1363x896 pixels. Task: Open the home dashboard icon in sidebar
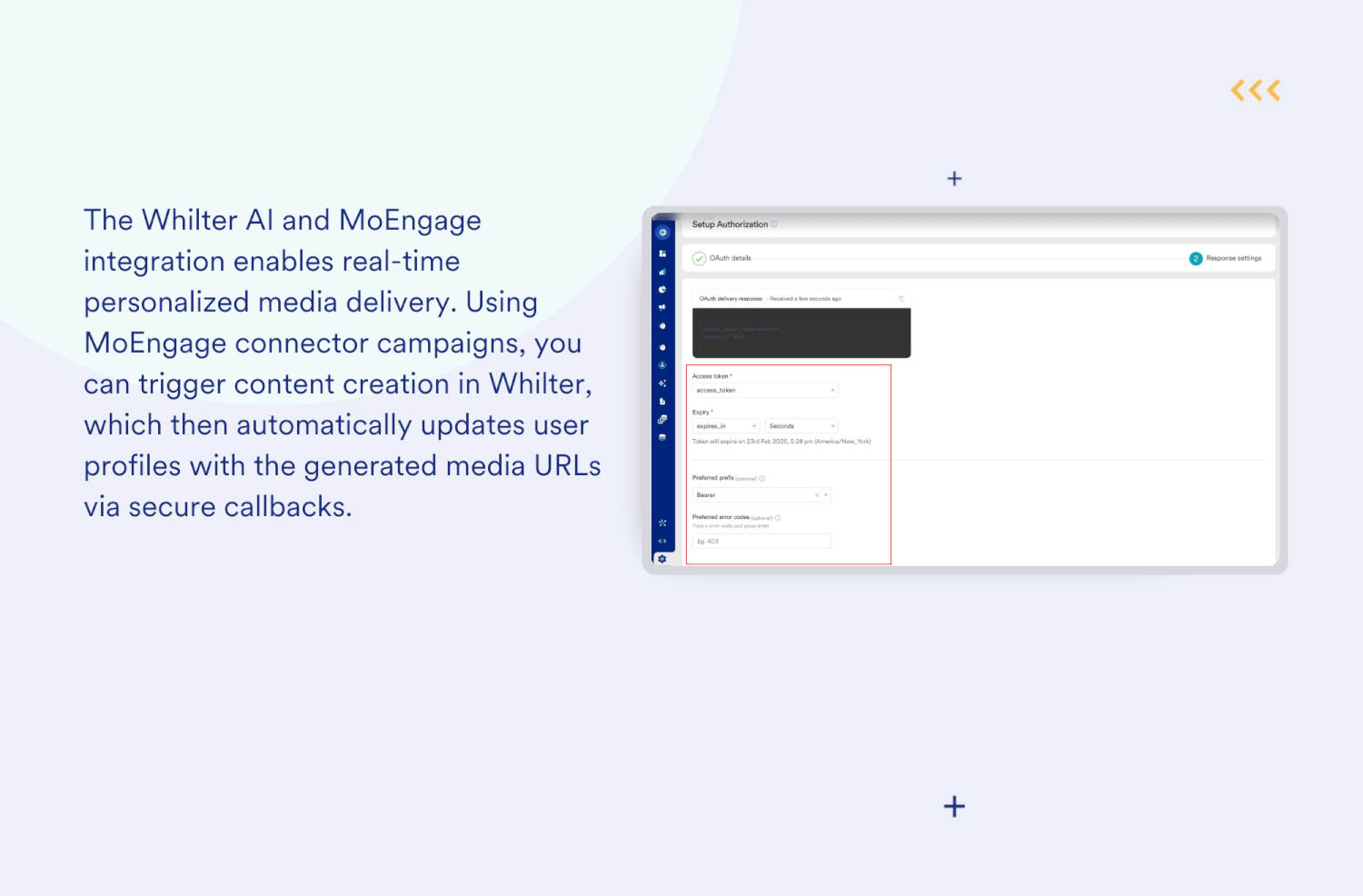662,233
